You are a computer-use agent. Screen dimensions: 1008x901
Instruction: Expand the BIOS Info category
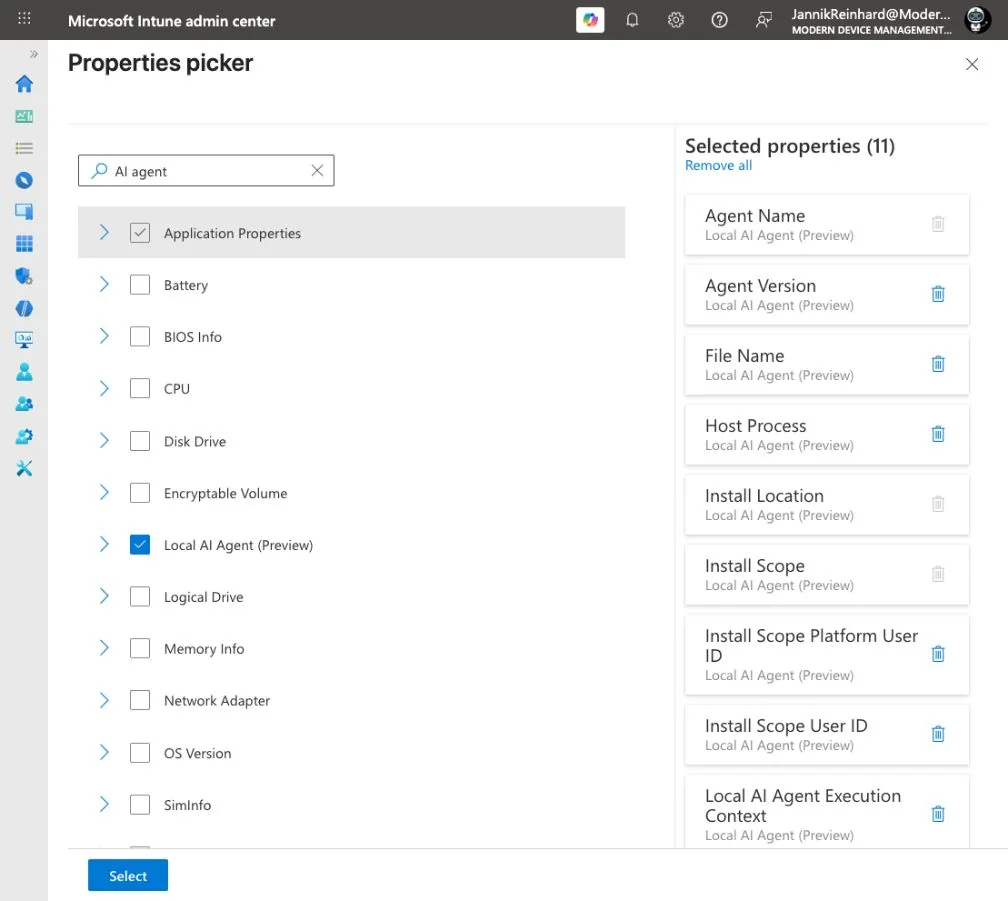point(104,336)
